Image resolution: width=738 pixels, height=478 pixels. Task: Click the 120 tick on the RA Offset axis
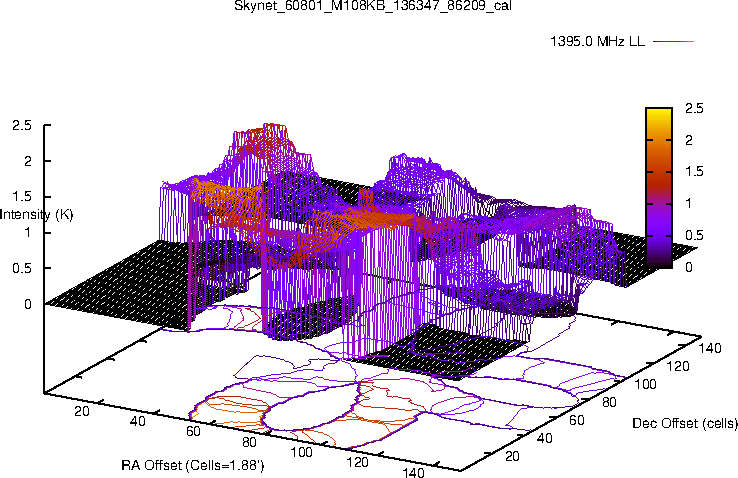pyautogui.click(x=357, y=462)
